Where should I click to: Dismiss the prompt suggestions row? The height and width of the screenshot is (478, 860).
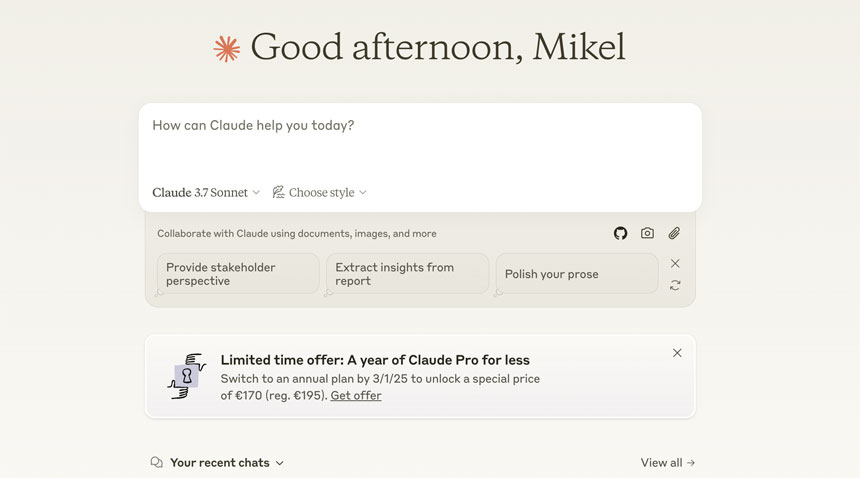coord(675,263)
